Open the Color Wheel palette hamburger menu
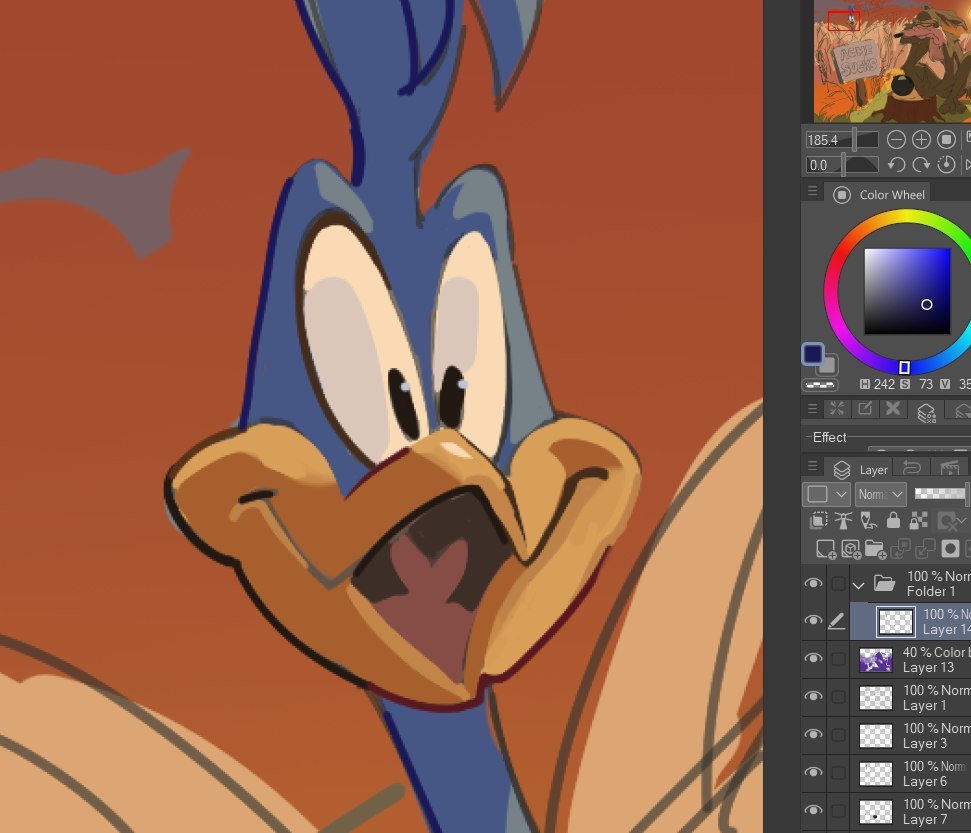The height and width of the screenshot is (833, 971). coord(812,191)
